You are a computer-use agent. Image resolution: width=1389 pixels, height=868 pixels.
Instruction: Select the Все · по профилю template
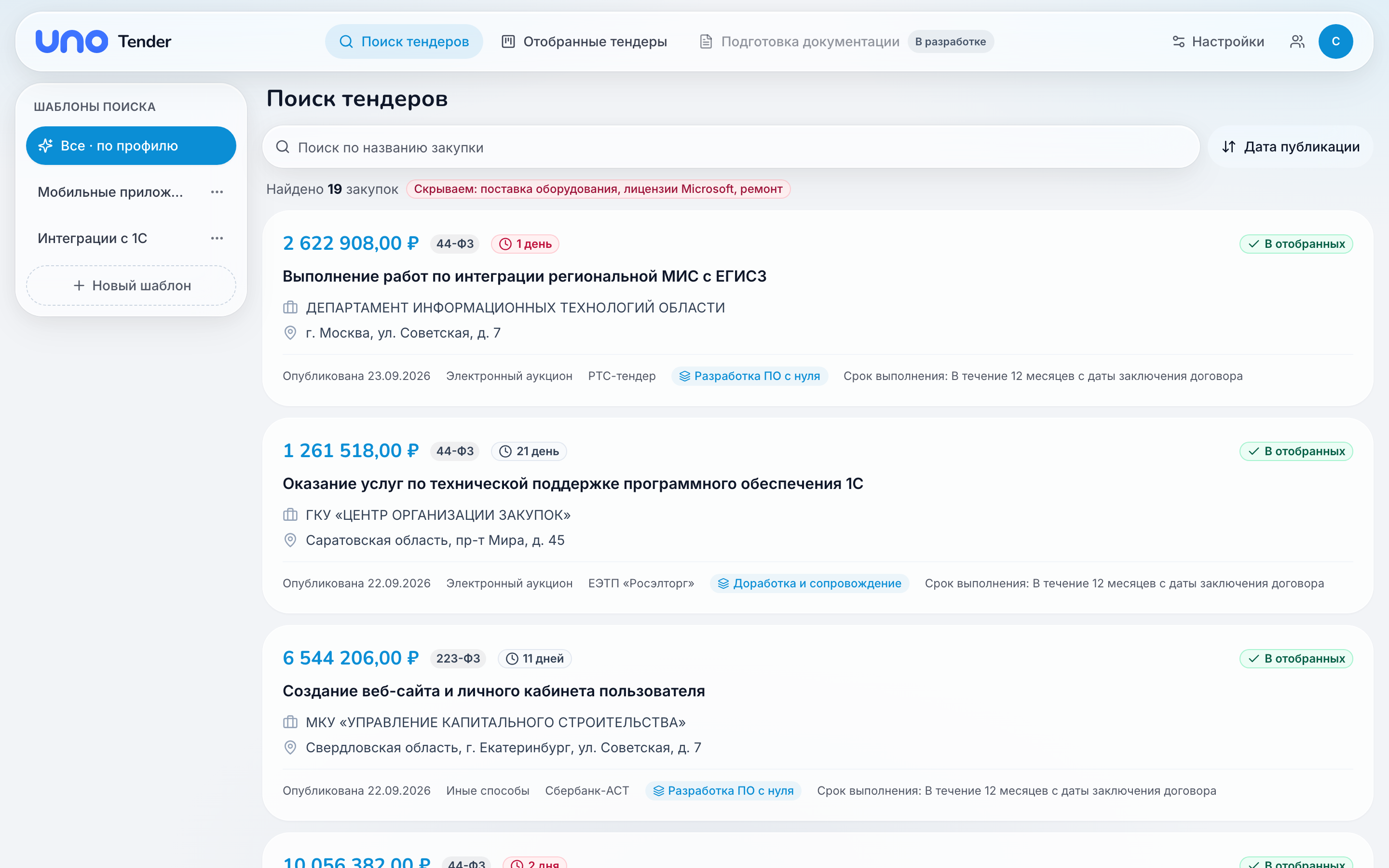pos(131,146)
